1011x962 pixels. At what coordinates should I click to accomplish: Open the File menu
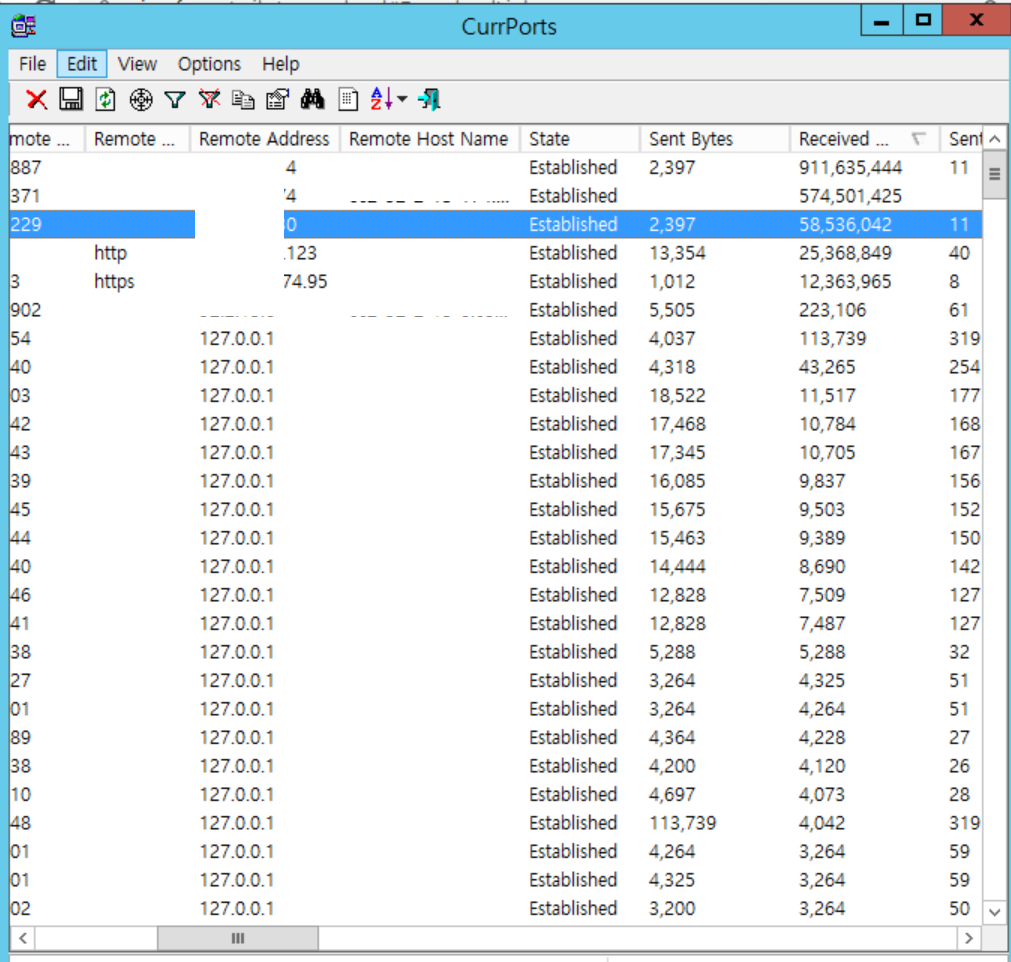point(32,64)
